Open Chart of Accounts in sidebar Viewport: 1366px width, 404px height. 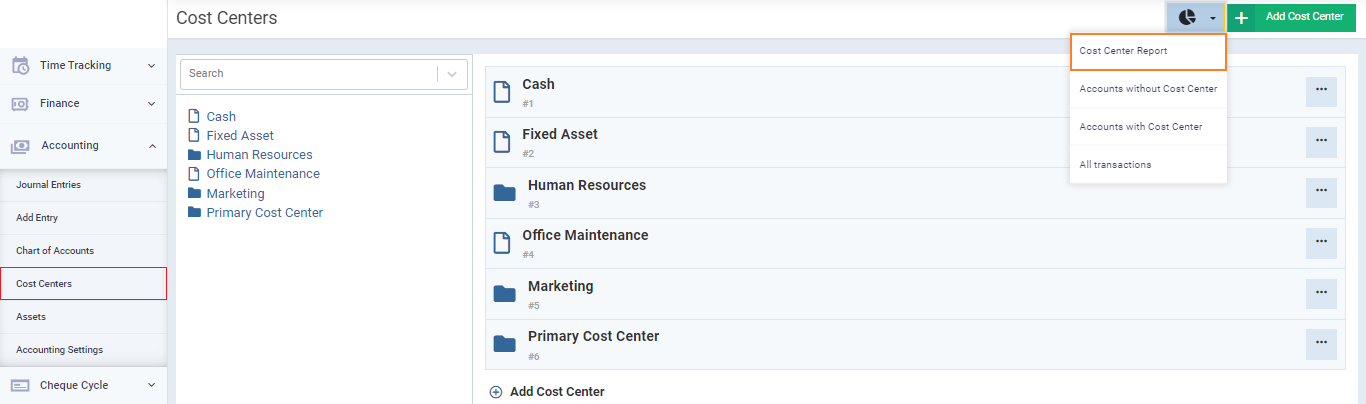pyautogui.click(x=83, y=251)
